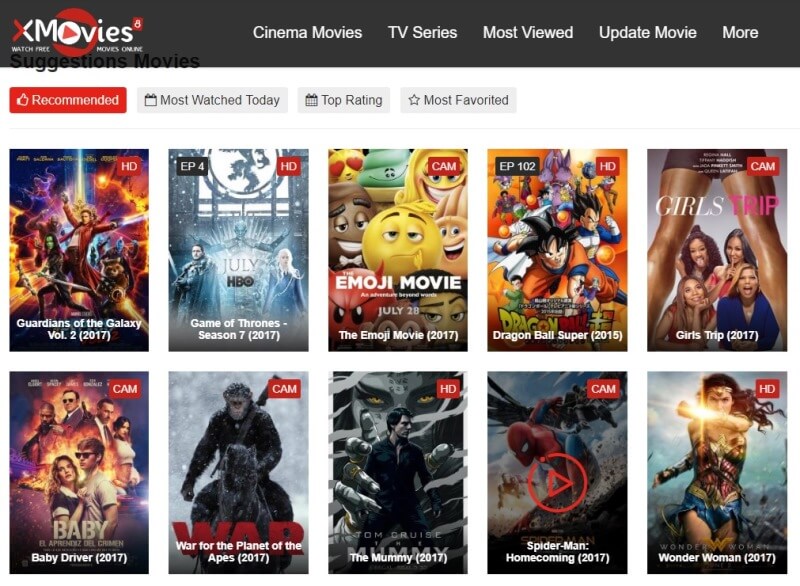Click CAM badge on Baby Driver poster
The width and height of the screenshot is (800, 586).
point(125,388)
